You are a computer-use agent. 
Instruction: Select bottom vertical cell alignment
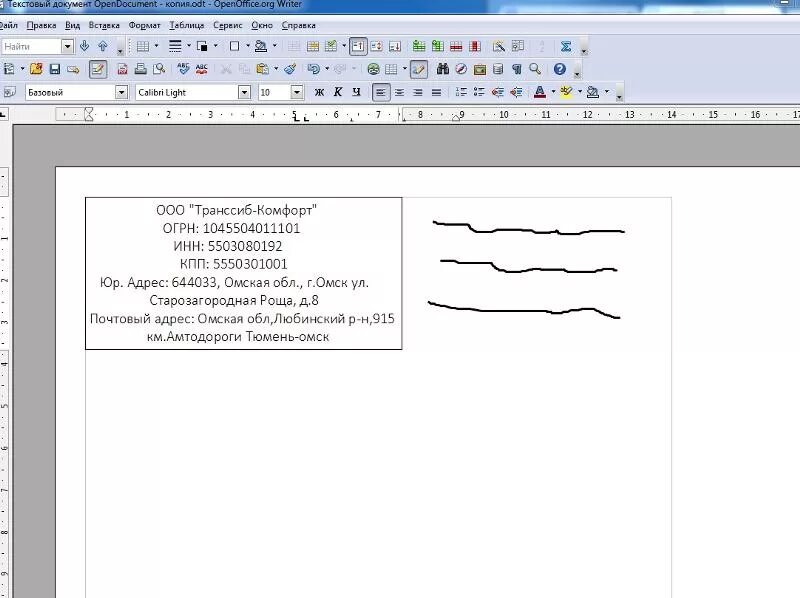coord(395,46)
